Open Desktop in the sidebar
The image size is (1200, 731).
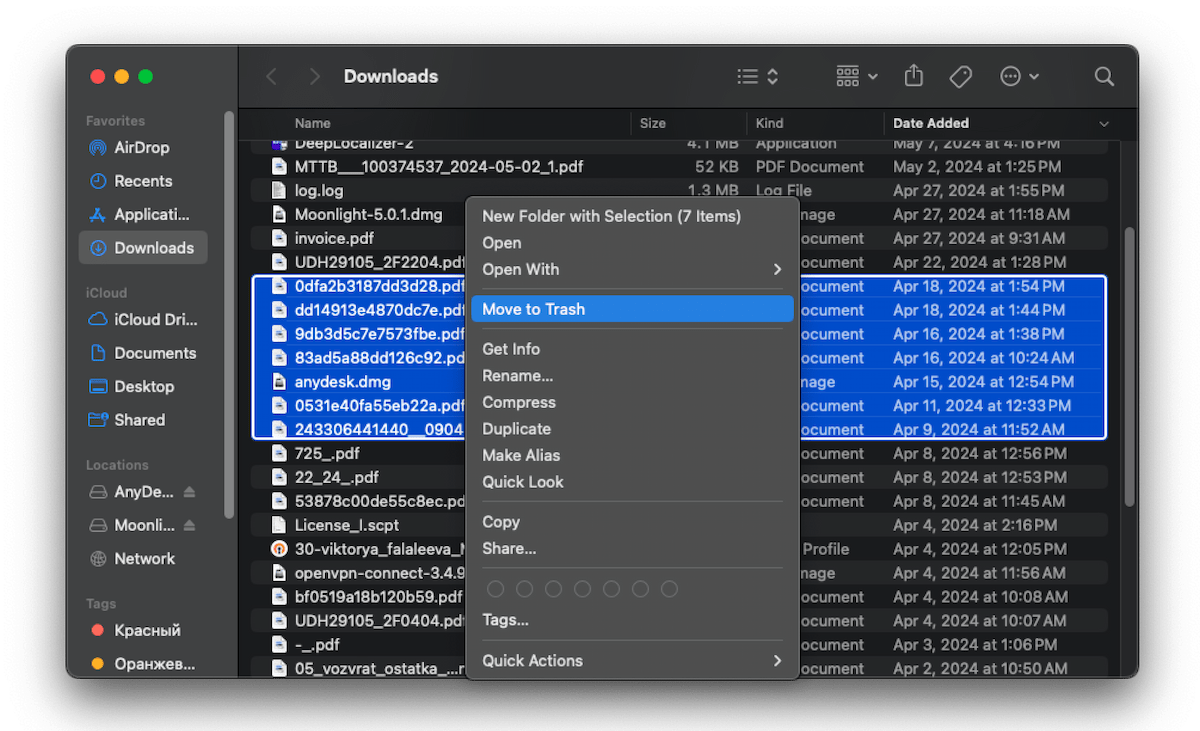click(142, 386)
